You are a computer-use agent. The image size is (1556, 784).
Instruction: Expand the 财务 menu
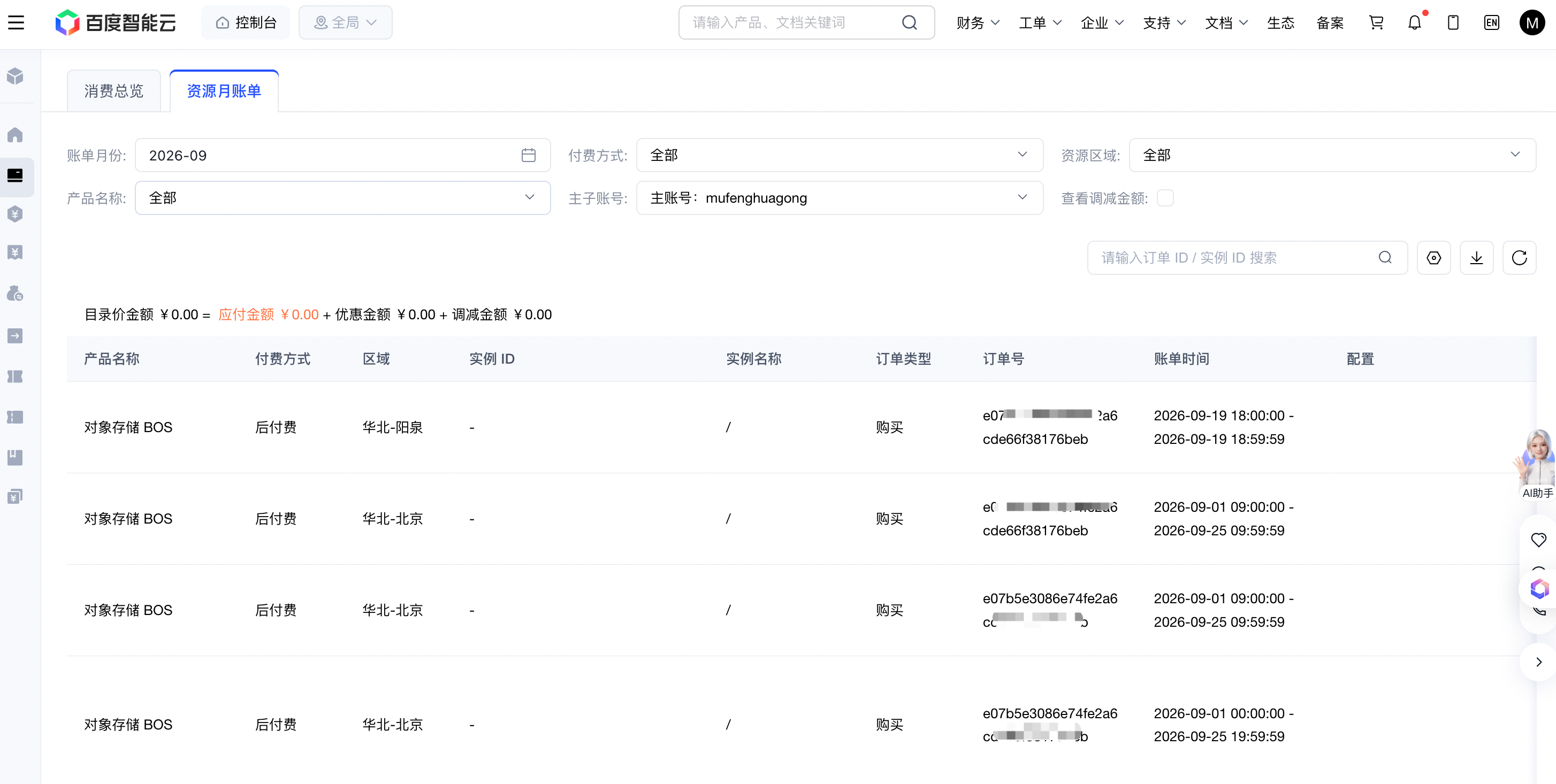click(x=978, y=23)
